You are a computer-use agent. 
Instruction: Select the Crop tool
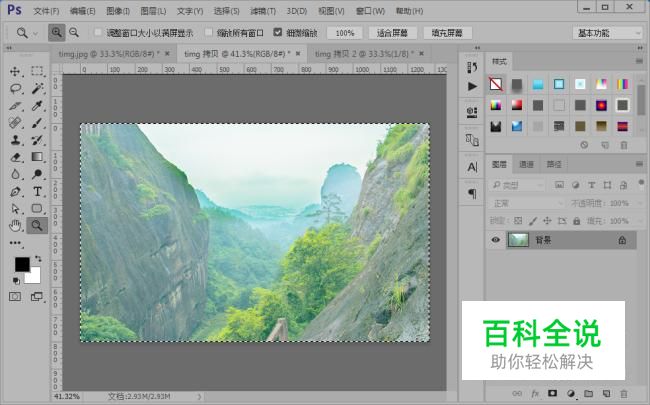click(15, 106)
